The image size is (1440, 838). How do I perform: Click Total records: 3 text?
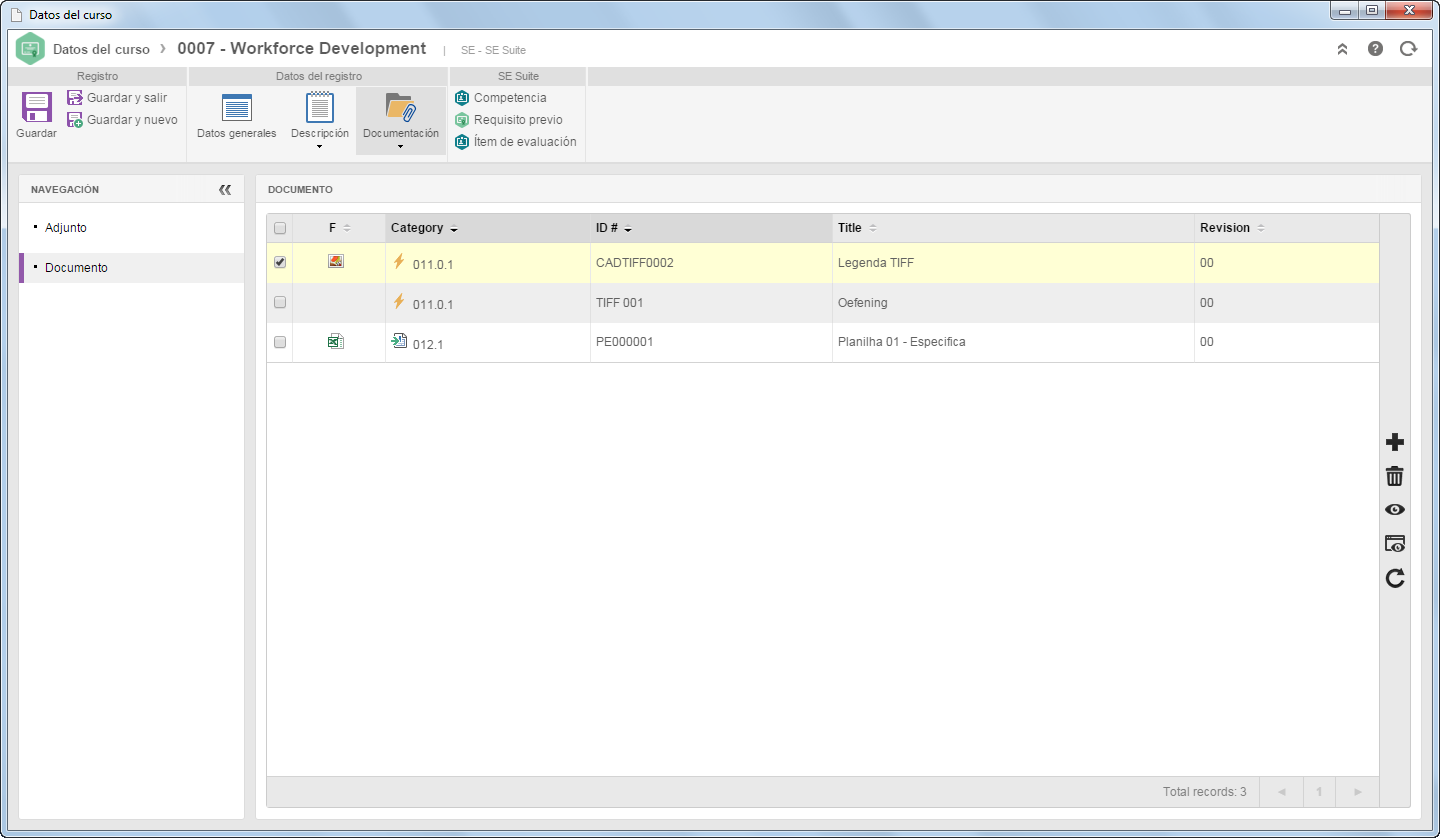click(1204, 792)
